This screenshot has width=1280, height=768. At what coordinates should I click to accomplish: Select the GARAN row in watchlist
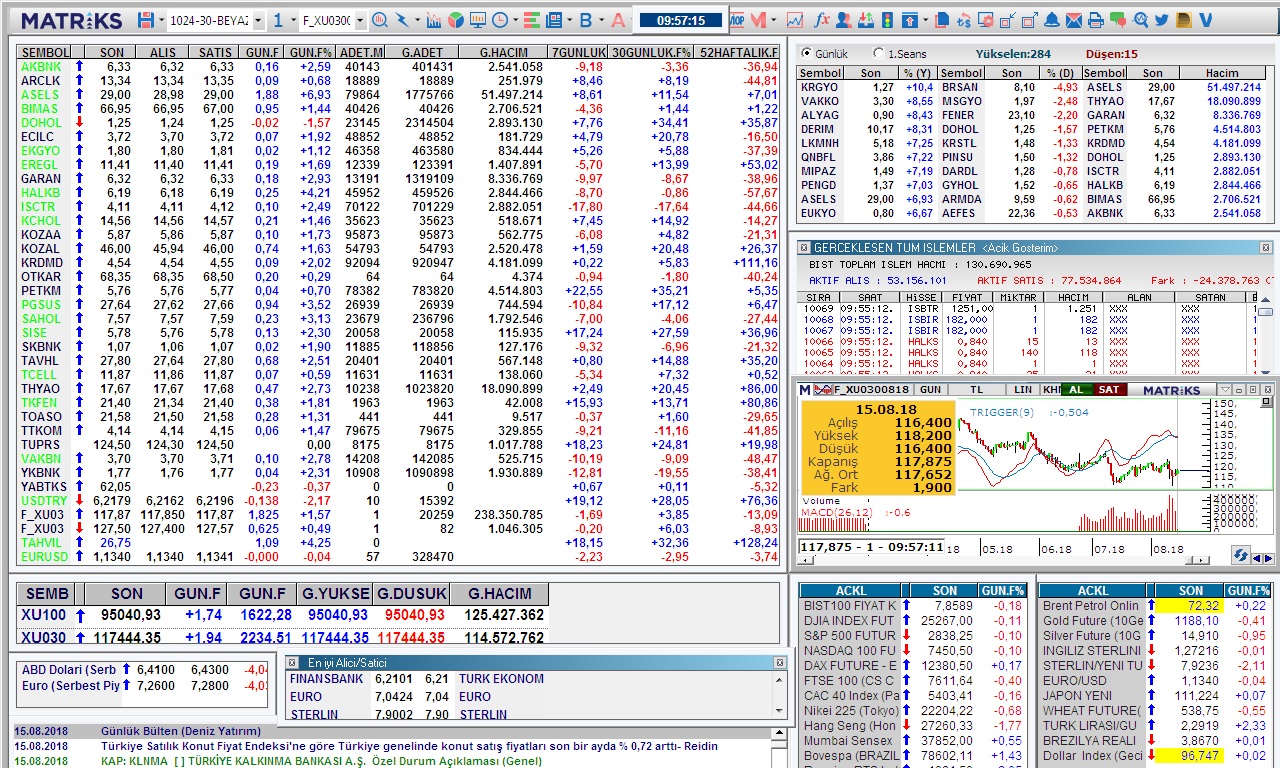[399, 179]
